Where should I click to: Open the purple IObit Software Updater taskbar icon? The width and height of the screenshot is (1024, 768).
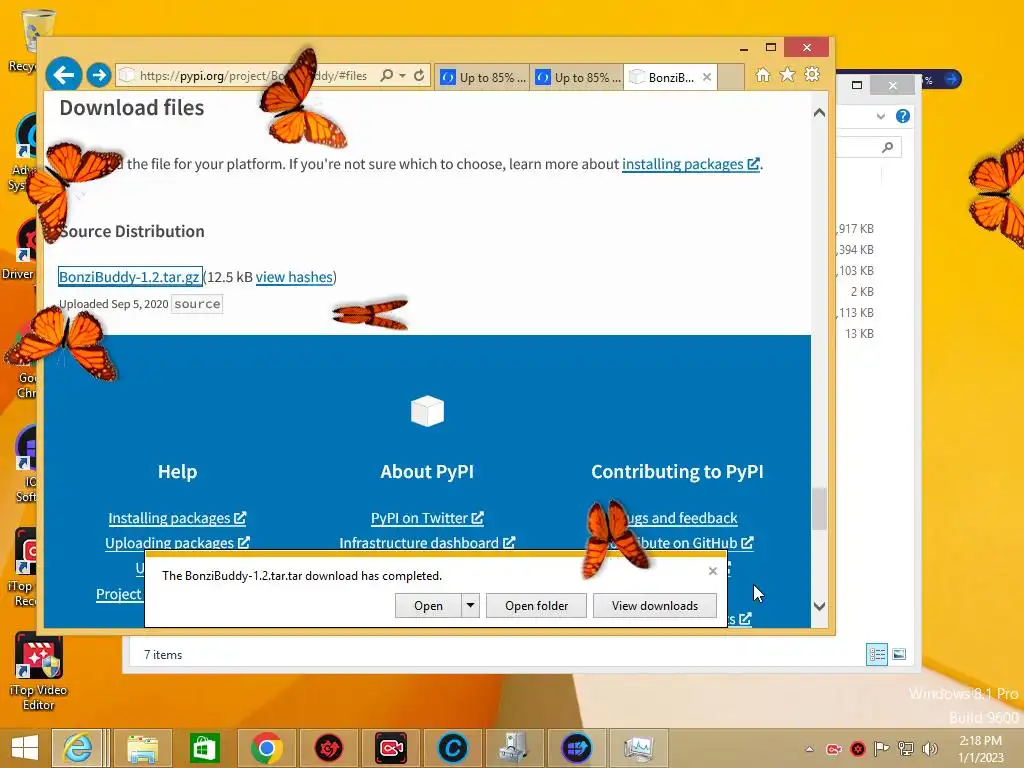coord(577,748)
